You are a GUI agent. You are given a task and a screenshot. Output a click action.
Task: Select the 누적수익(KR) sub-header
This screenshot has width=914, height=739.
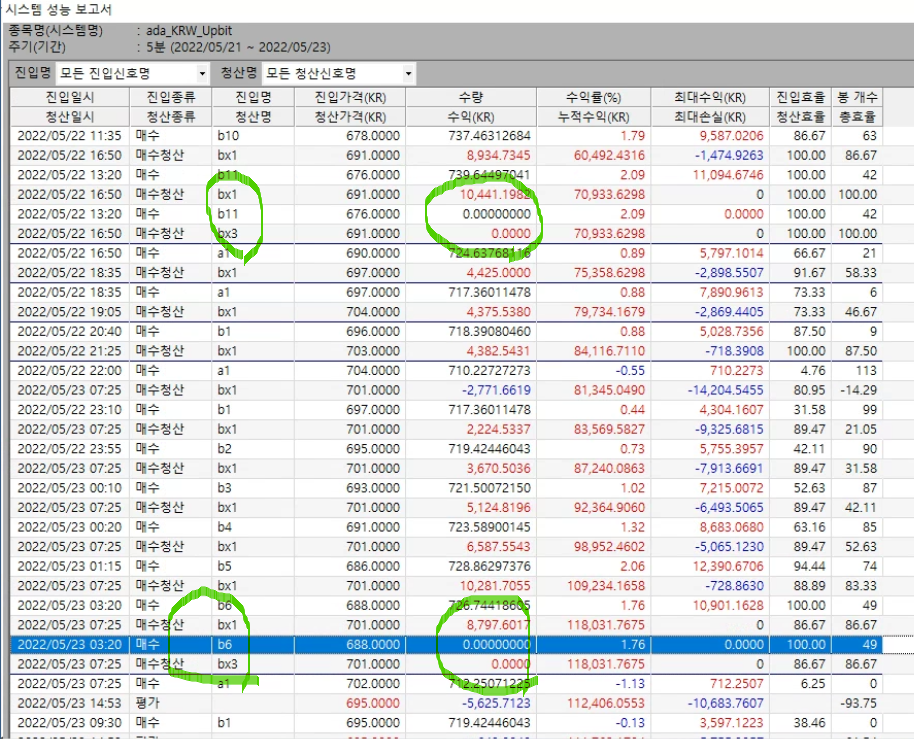(592, 116)
